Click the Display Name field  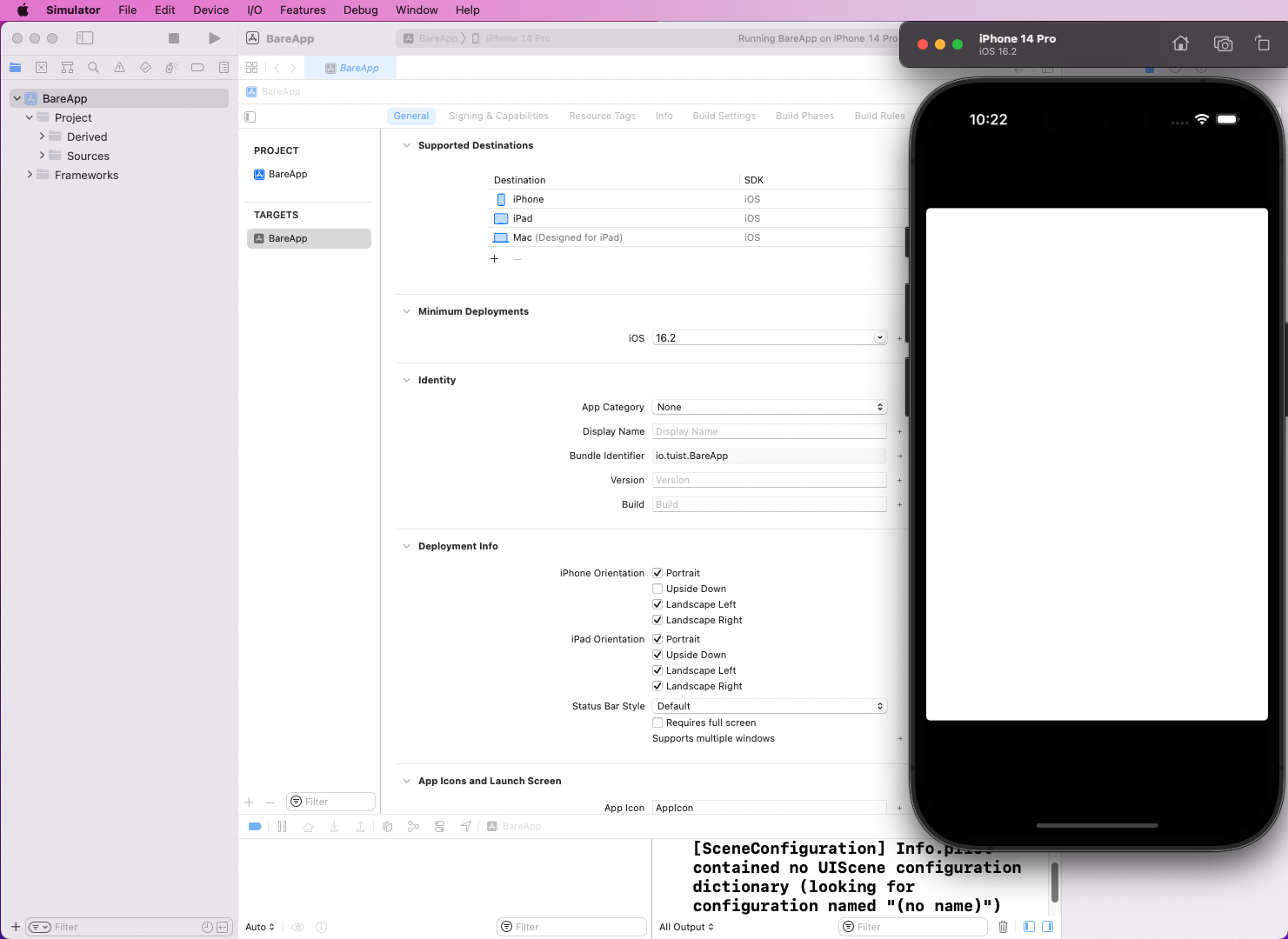coord(770,431)
